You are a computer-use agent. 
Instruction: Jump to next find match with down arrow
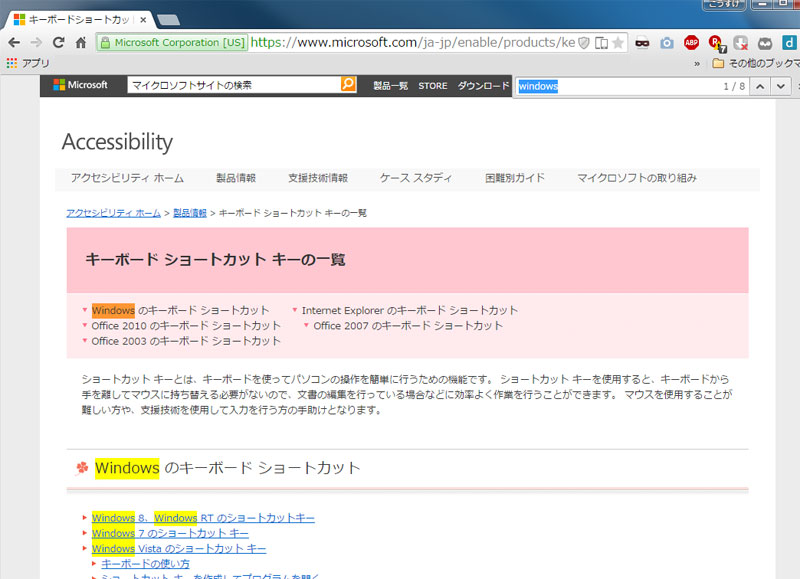click(781, 86)
